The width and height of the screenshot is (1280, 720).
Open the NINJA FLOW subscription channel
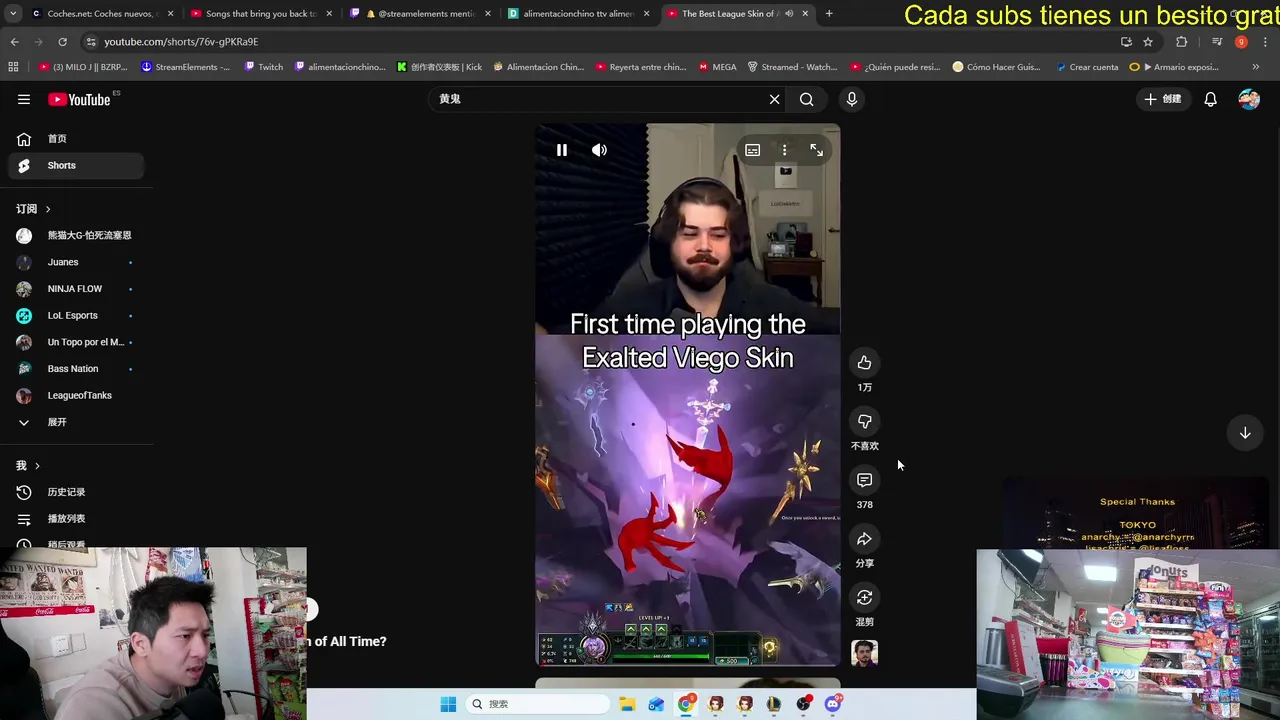75,289
